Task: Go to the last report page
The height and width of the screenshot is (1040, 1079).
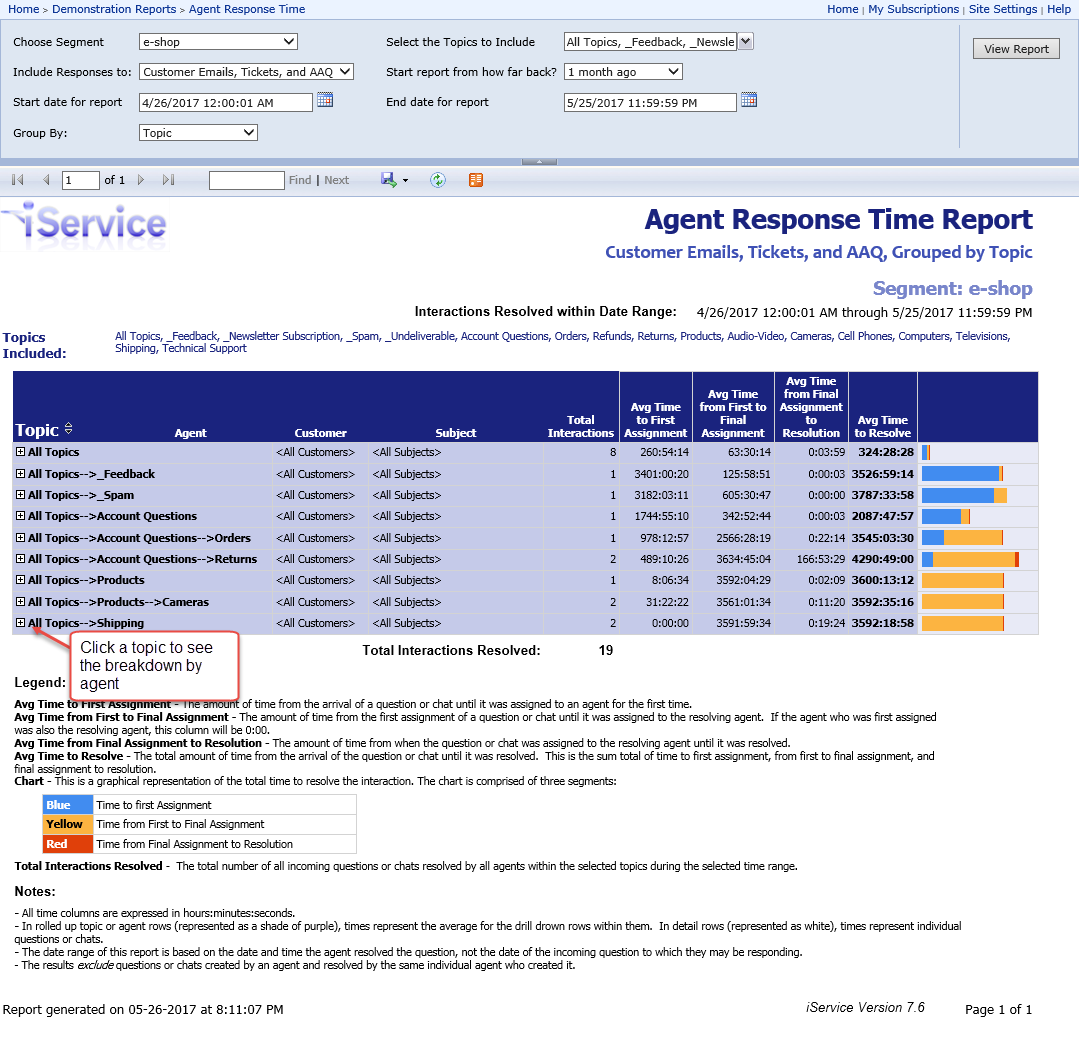Action: tap(168, 180)
